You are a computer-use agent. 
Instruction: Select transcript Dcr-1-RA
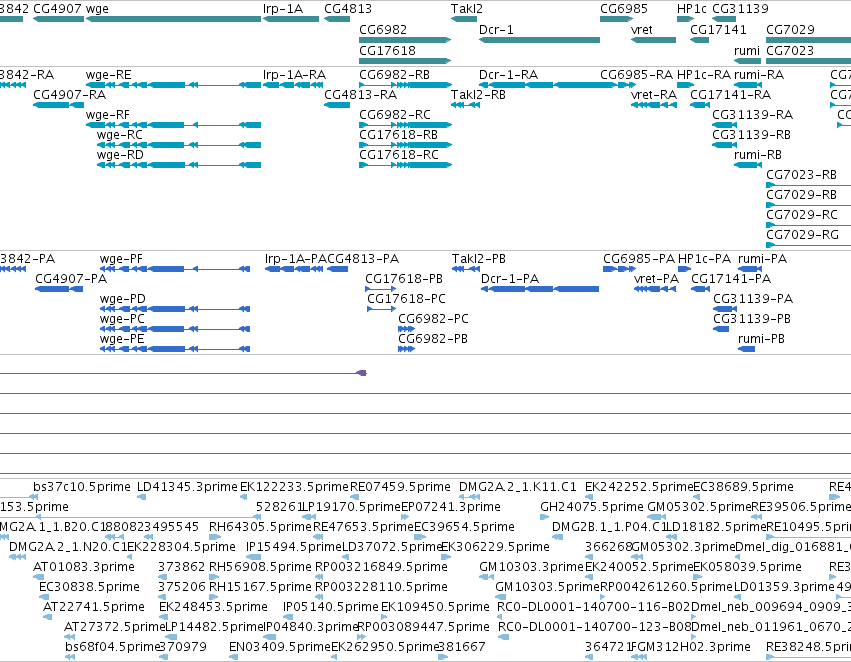pos(547,85)
